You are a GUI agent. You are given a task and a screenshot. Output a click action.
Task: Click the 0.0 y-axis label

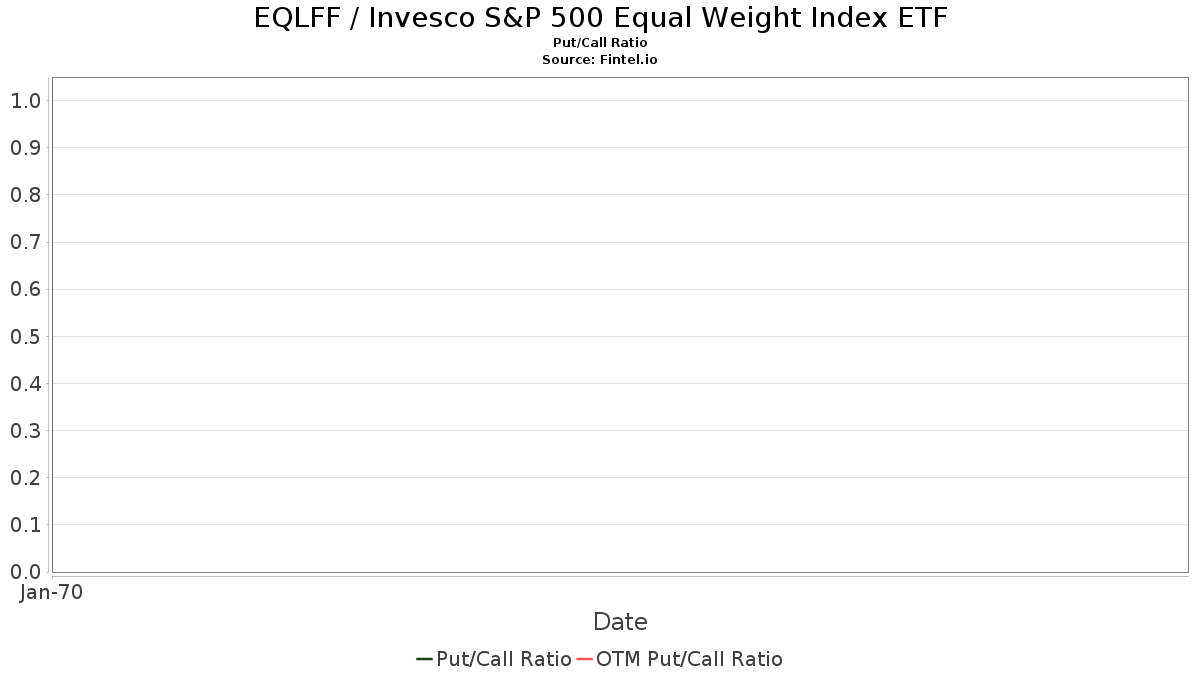(25, 572)
